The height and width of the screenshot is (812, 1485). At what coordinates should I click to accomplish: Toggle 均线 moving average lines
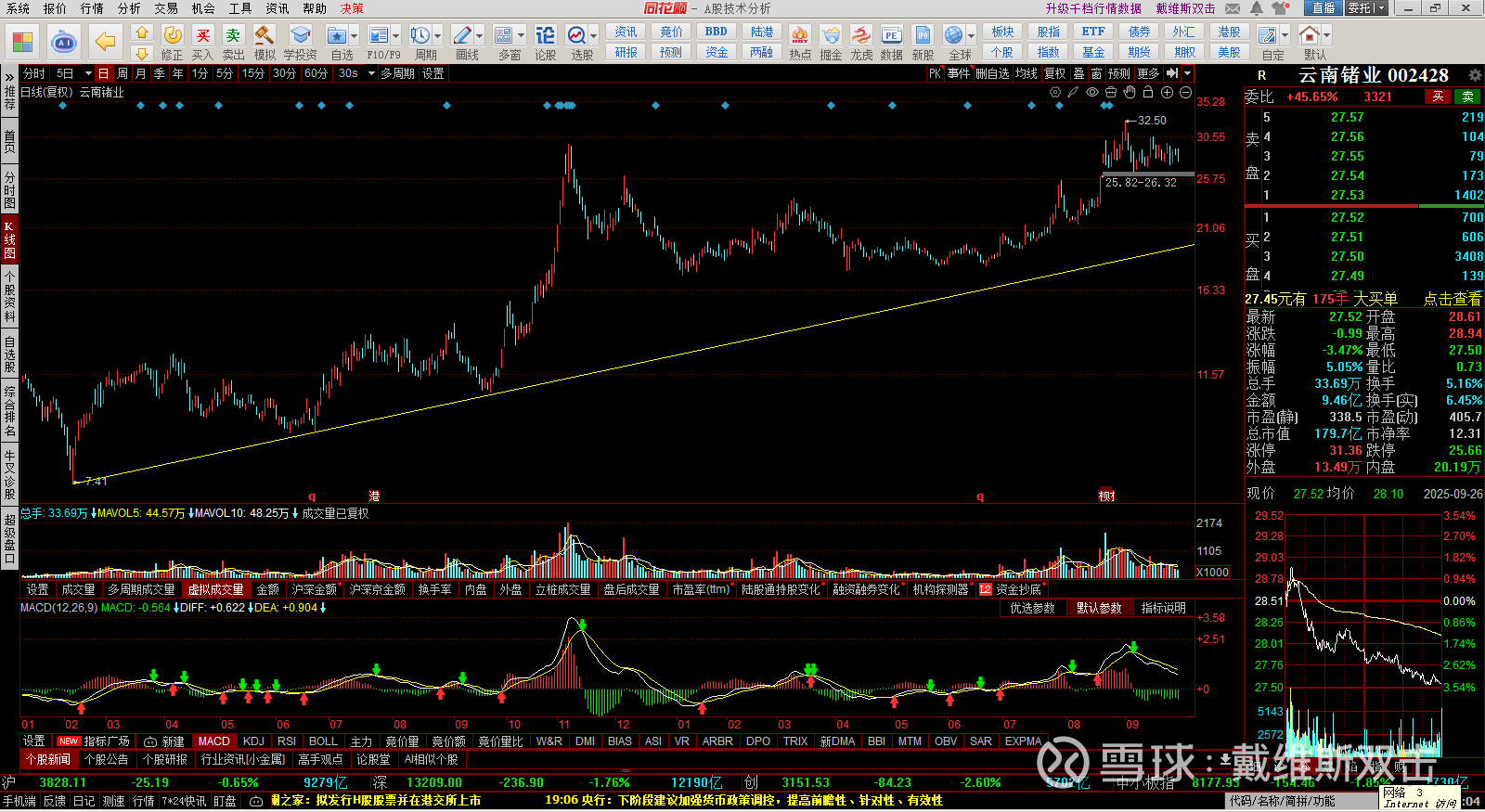1026,73
